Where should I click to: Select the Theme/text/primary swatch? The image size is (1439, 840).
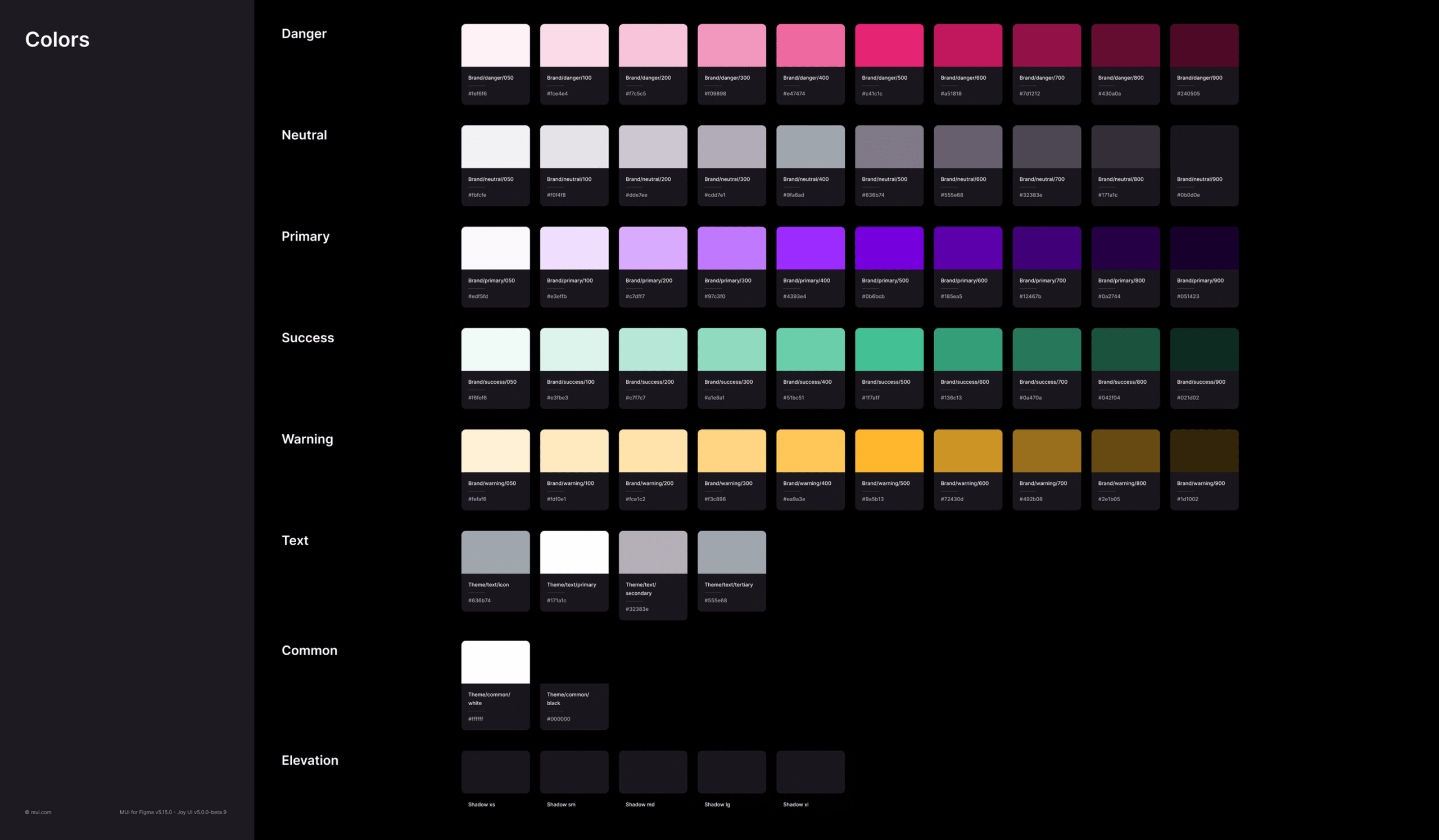[x=574, y=552]
